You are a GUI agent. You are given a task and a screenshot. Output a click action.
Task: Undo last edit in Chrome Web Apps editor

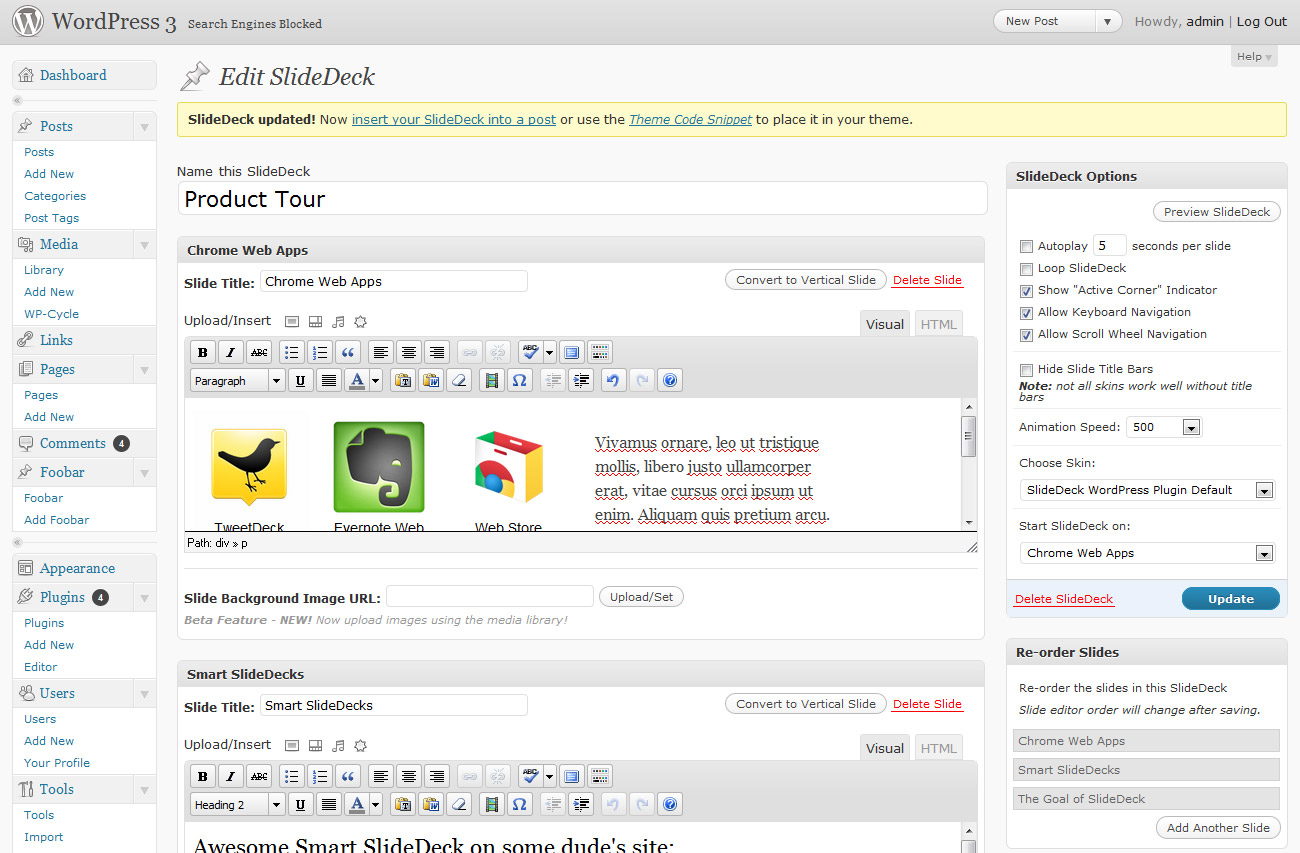(x=613, y=381)
